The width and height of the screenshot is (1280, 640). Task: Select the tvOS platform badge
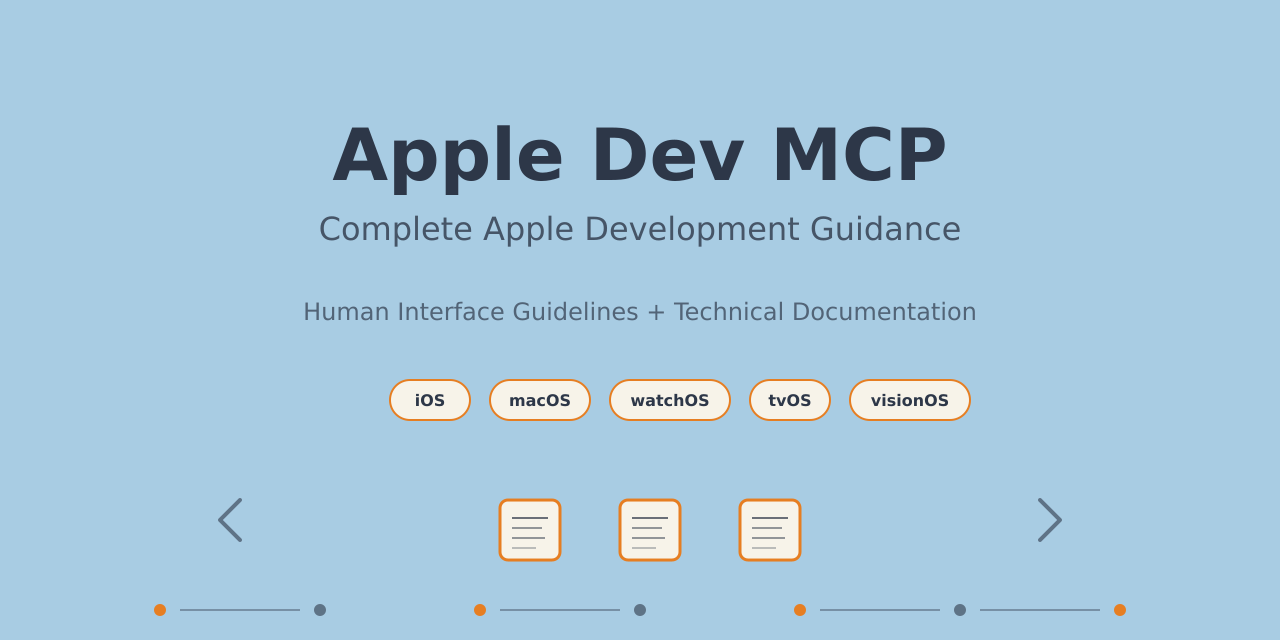(790, 399)
